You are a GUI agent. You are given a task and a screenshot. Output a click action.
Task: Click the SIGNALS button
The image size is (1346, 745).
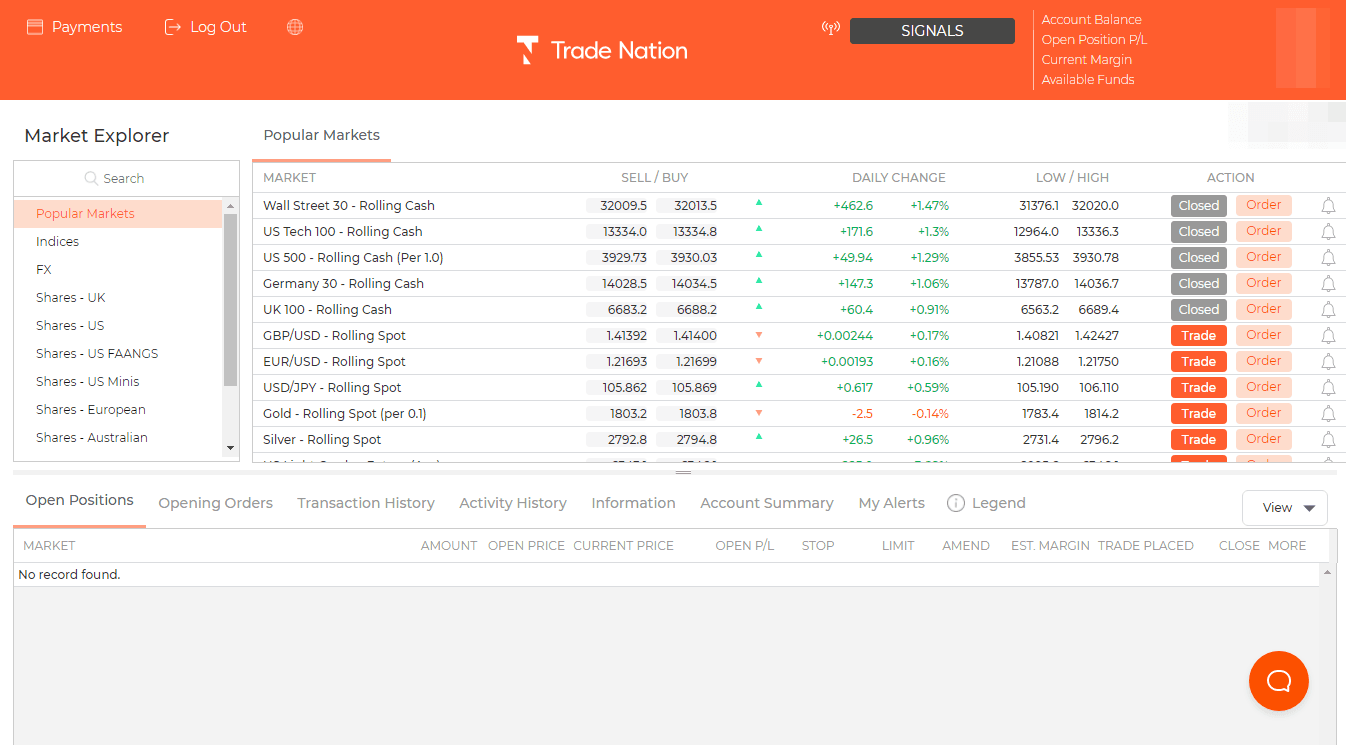click(x=931, y=30)
